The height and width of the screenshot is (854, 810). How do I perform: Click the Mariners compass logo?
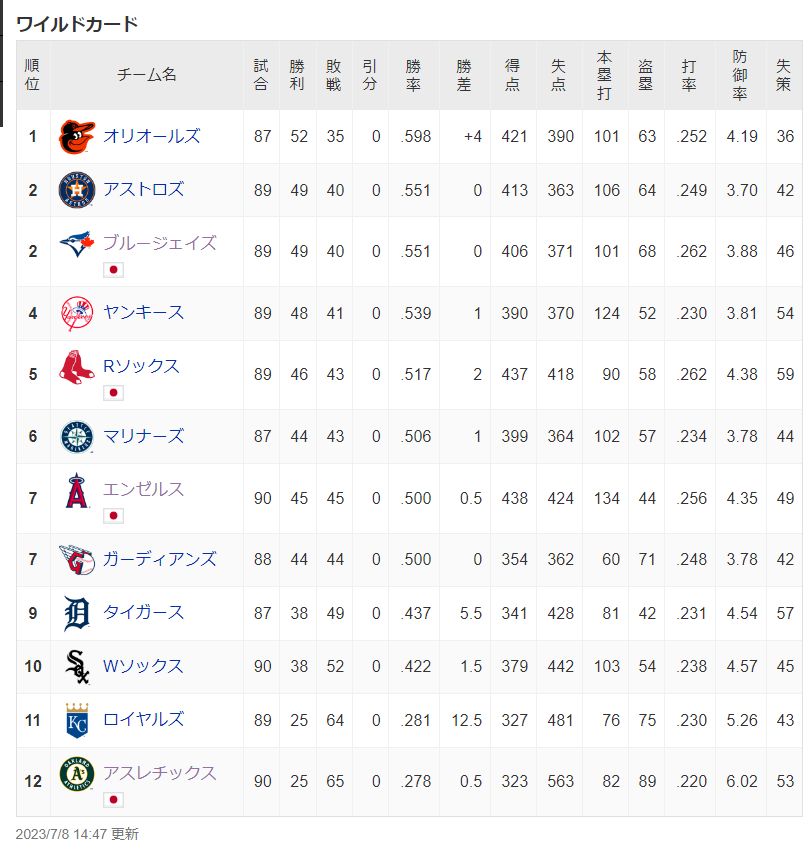[x=77, y=436]
